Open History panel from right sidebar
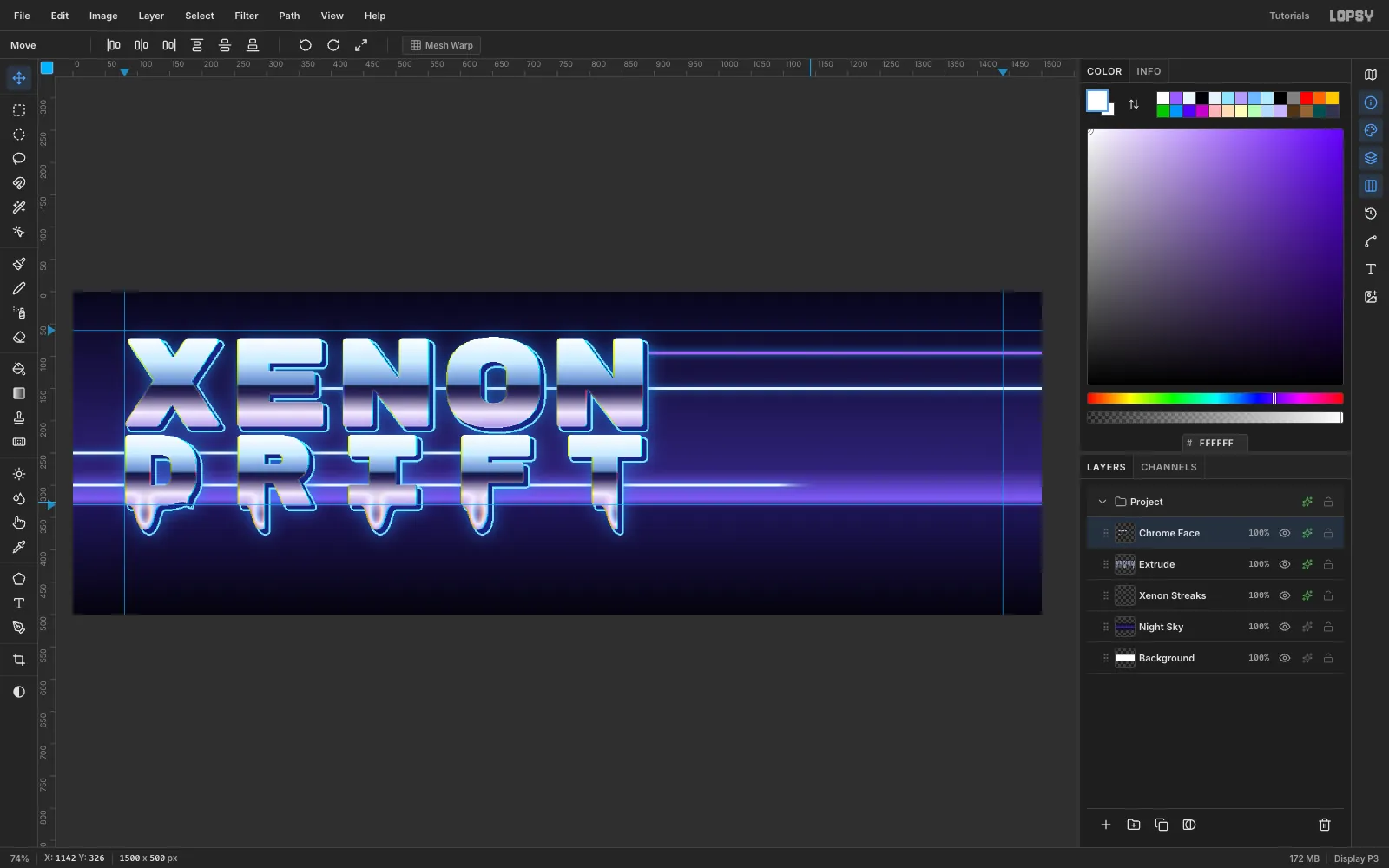The width and height of the screenshot is (1389, 868). point(1371,214)
